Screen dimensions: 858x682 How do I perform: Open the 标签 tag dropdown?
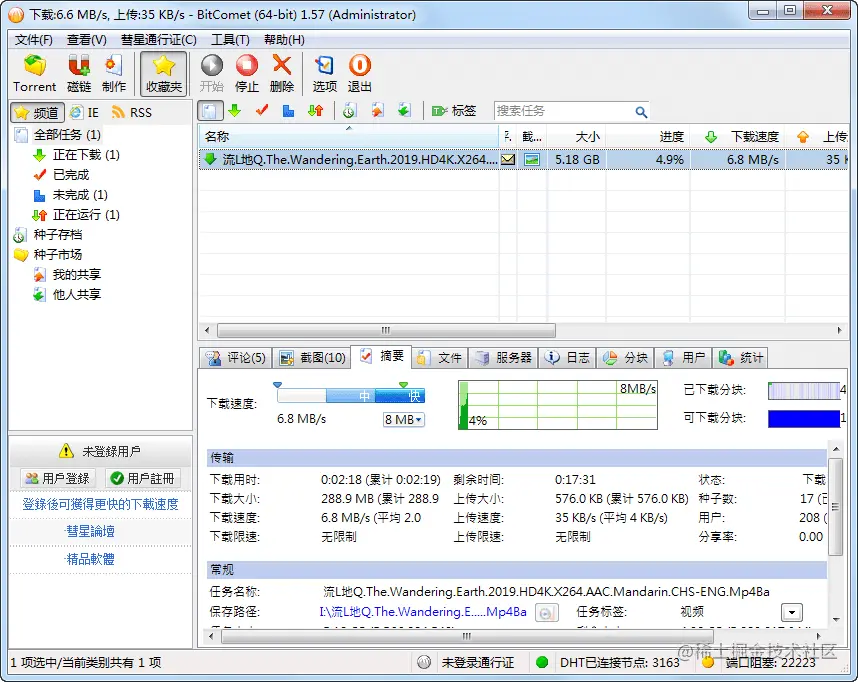coord(454,111)
